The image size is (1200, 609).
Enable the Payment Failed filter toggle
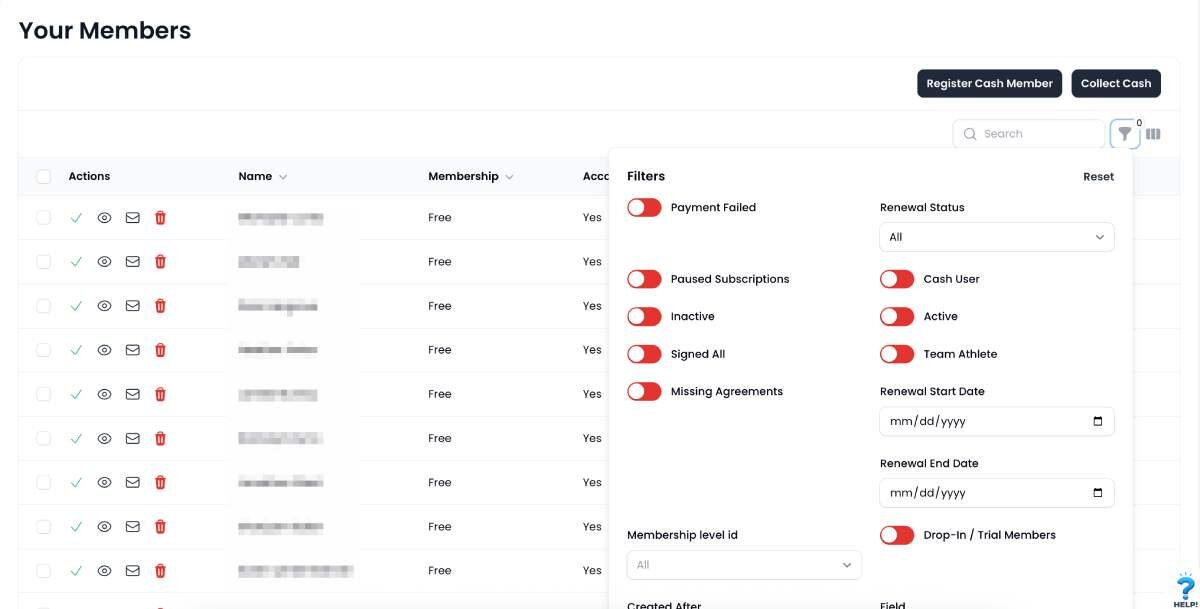(644, 207)
